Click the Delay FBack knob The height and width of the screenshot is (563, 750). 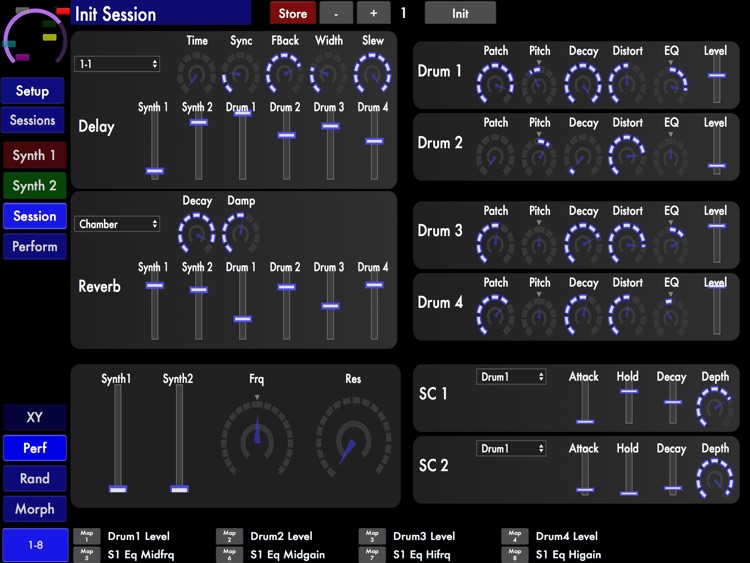point(284,73)
